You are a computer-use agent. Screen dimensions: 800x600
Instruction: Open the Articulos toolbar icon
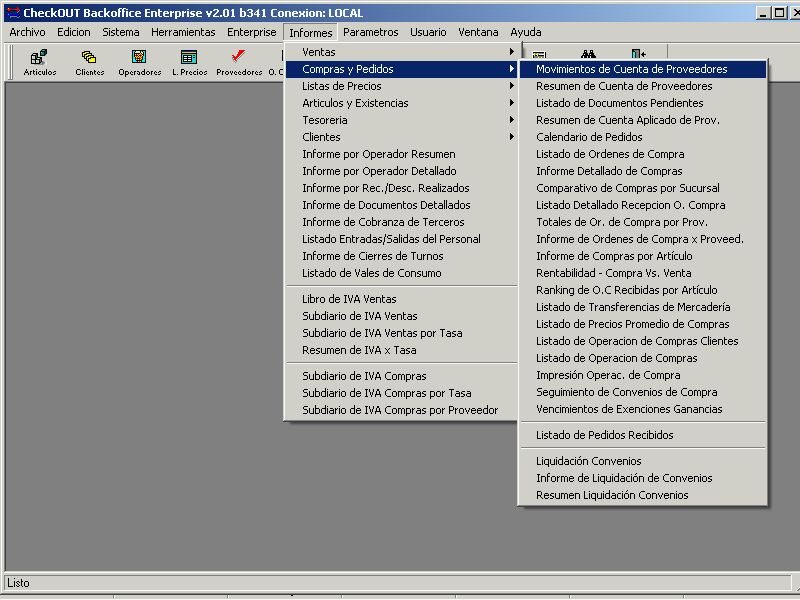(40, 62)
